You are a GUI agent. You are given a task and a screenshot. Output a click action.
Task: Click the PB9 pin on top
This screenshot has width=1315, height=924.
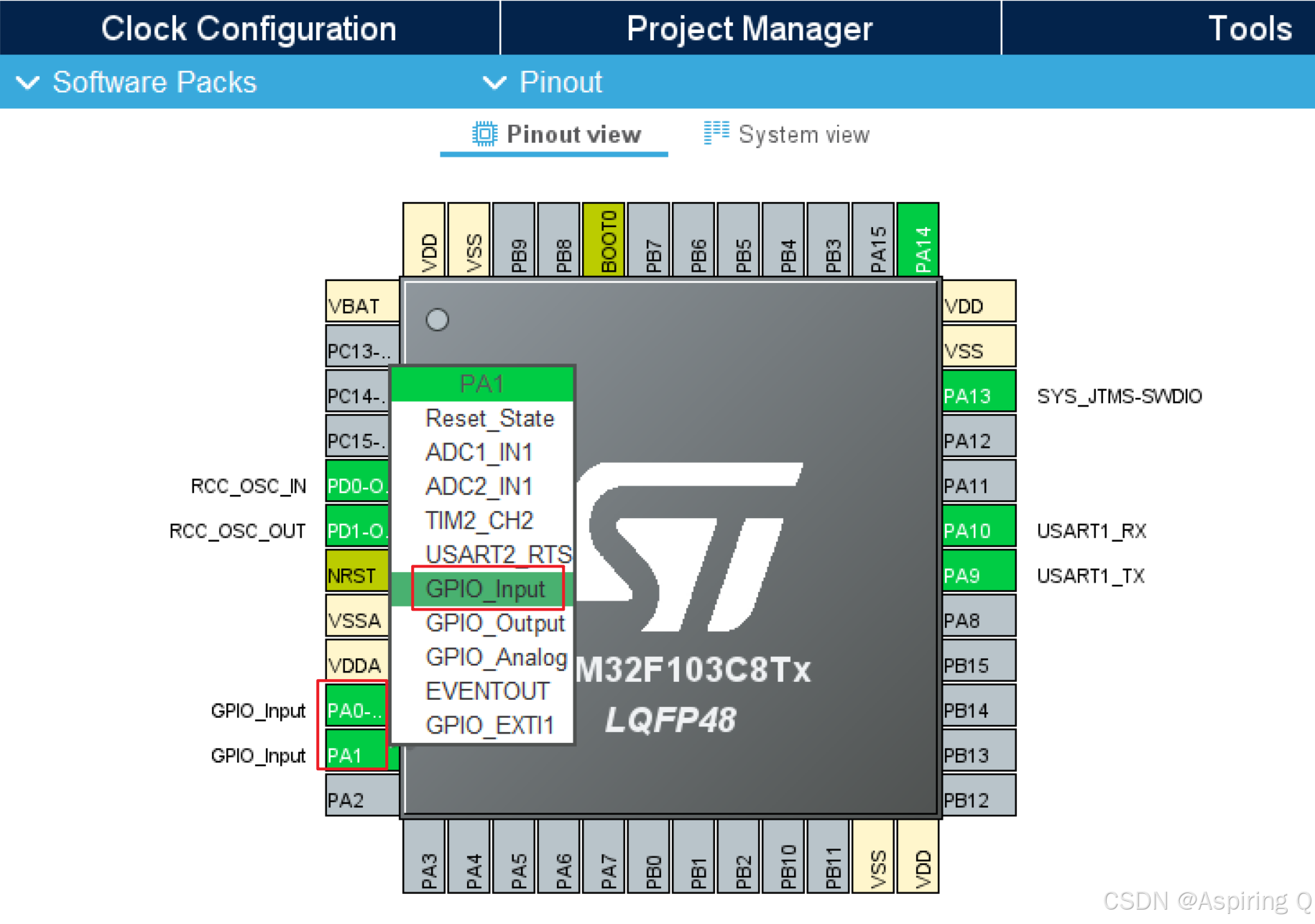click(514, 240)
